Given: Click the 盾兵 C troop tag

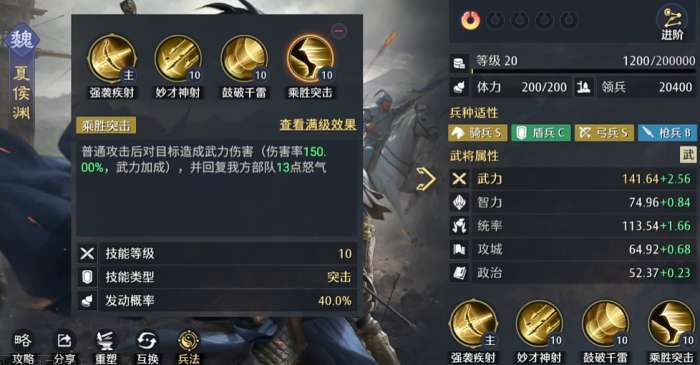Looking at the screenshot, I should [x=541, y=133].
